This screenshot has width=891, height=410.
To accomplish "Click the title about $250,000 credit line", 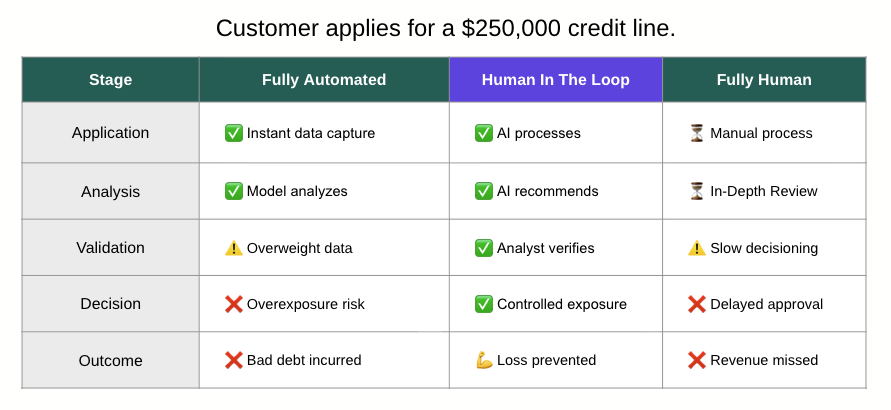I will point(446,28).
